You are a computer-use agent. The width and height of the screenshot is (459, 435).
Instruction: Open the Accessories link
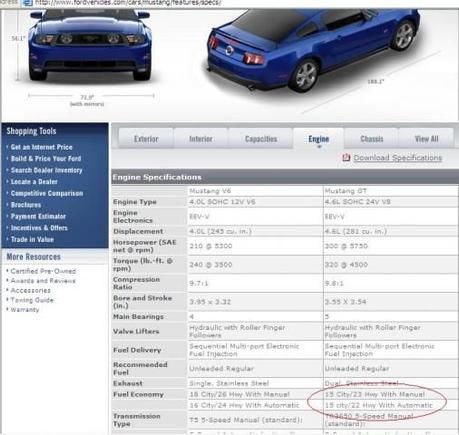click(x=30, y=290)
